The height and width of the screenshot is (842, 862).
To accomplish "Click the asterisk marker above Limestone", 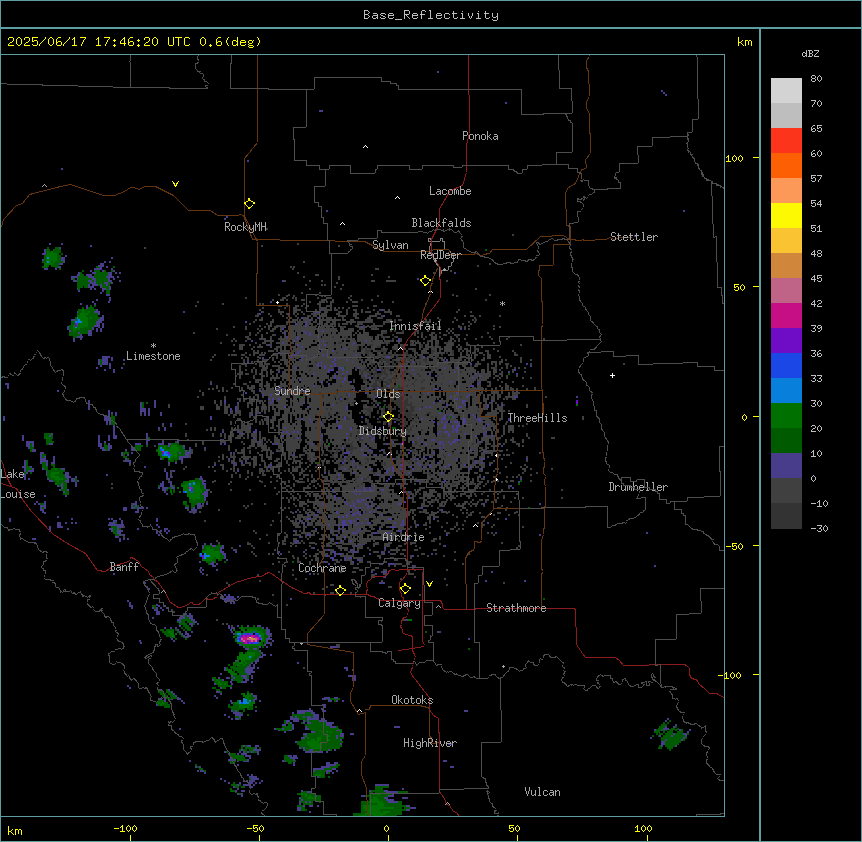I will pyautogui.click(x=153, y=346).
